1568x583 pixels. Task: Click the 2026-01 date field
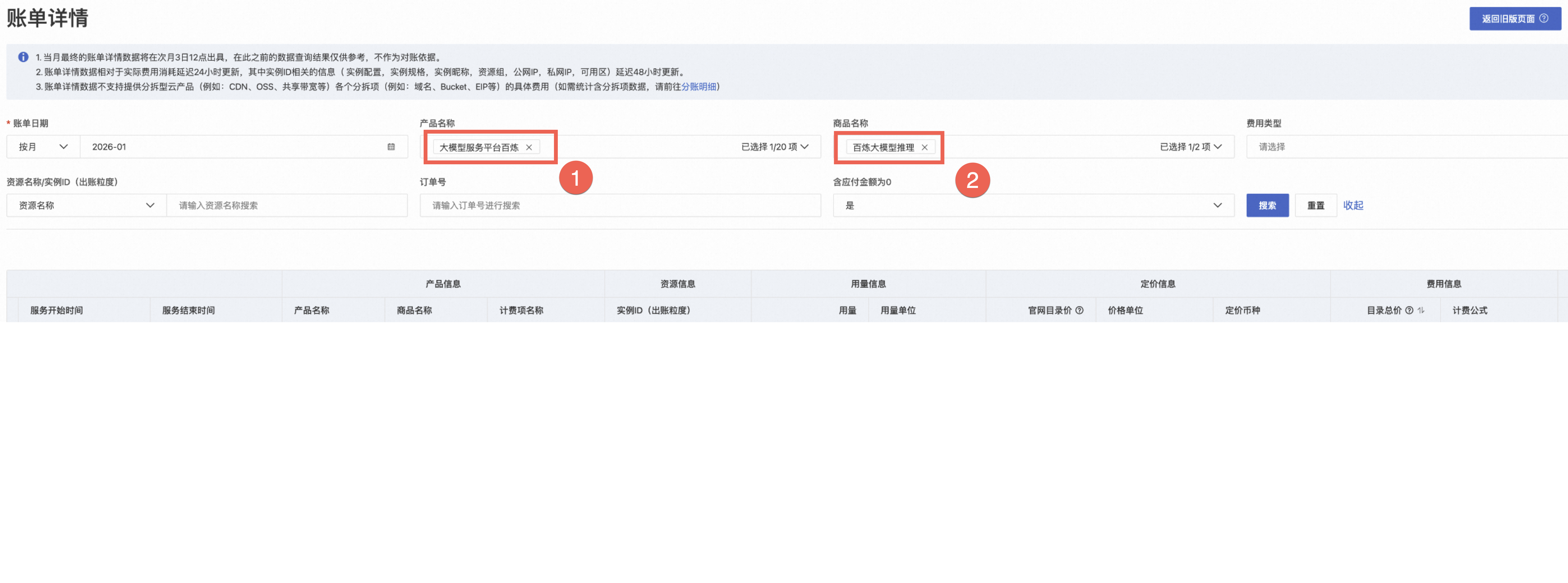point(243,147)
